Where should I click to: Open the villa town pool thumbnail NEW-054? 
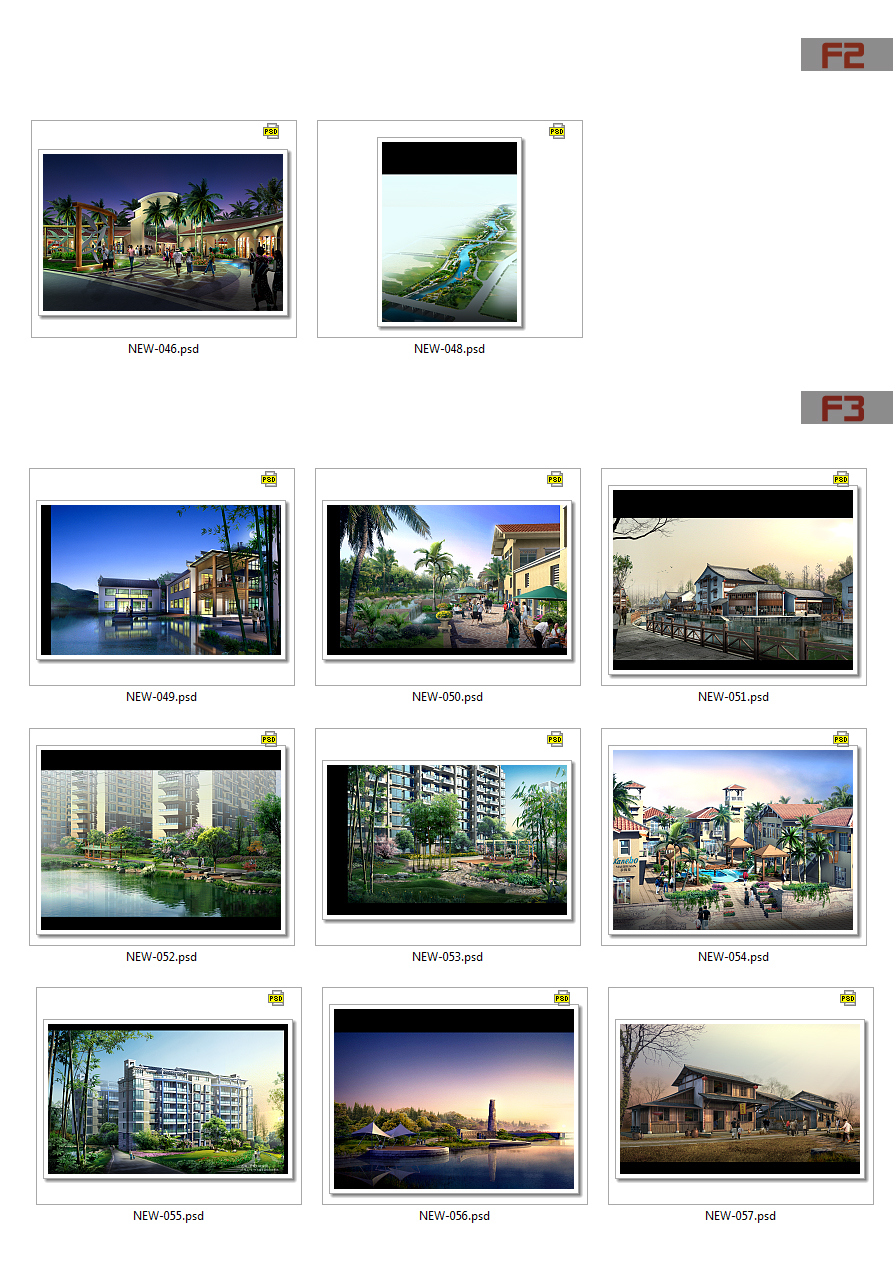tap(732, 838)
